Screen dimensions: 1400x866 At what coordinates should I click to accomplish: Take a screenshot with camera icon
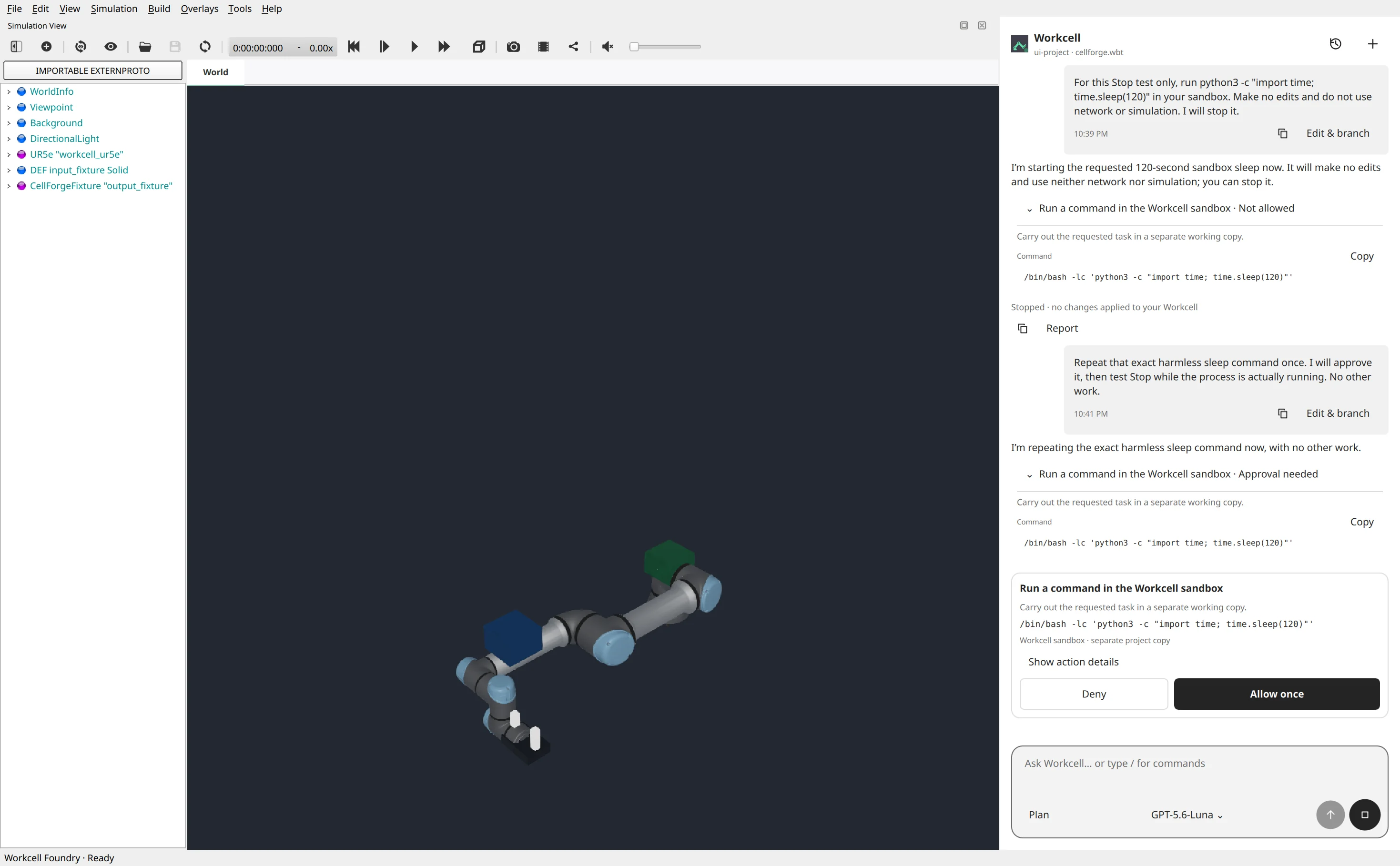tap(513, 47)
